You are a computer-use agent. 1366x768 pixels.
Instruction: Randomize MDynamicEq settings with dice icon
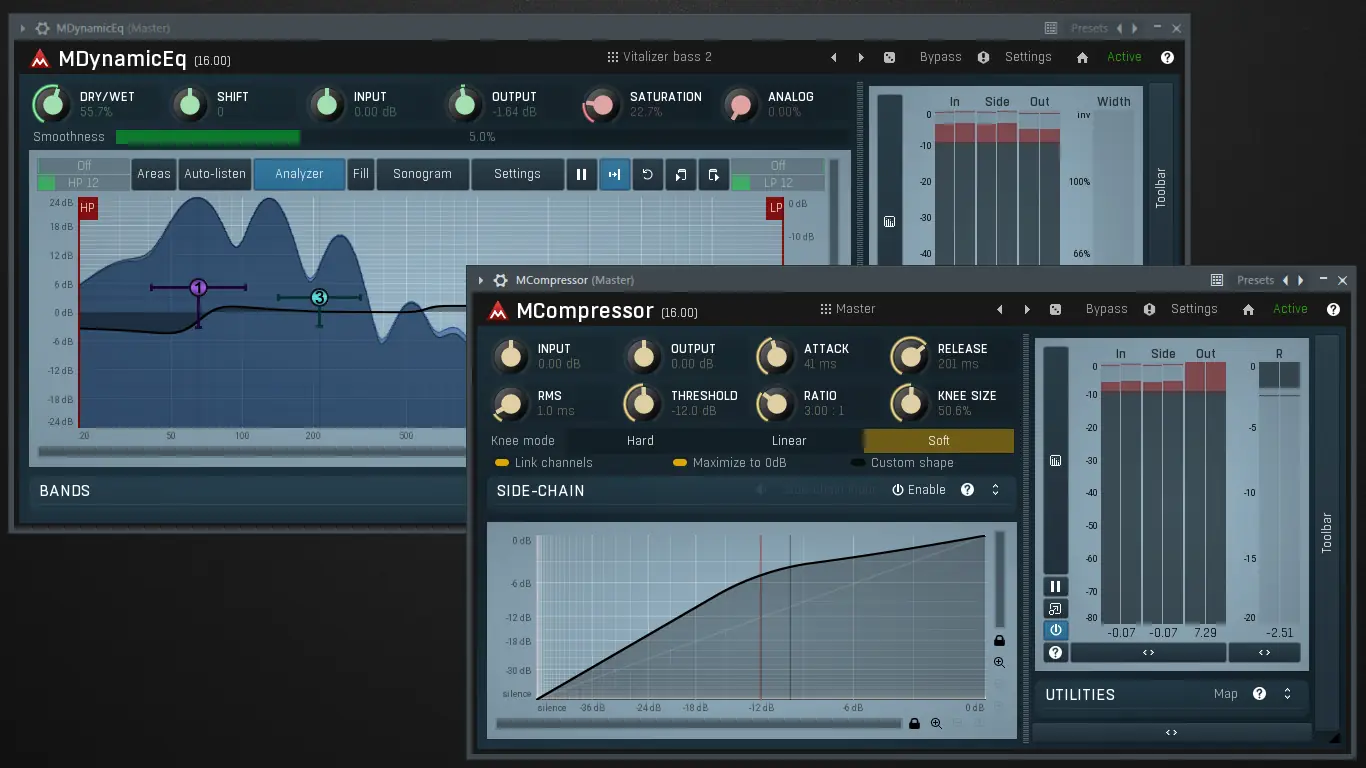click(x=889, y=58)
